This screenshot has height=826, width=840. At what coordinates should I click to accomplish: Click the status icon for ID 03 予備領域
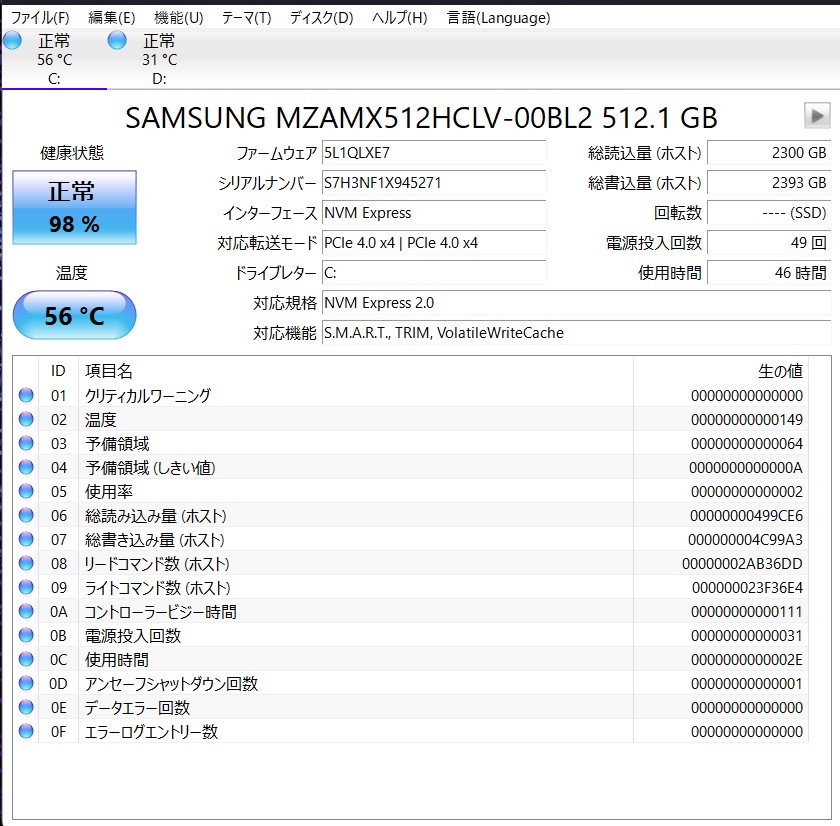pos(26,444)
